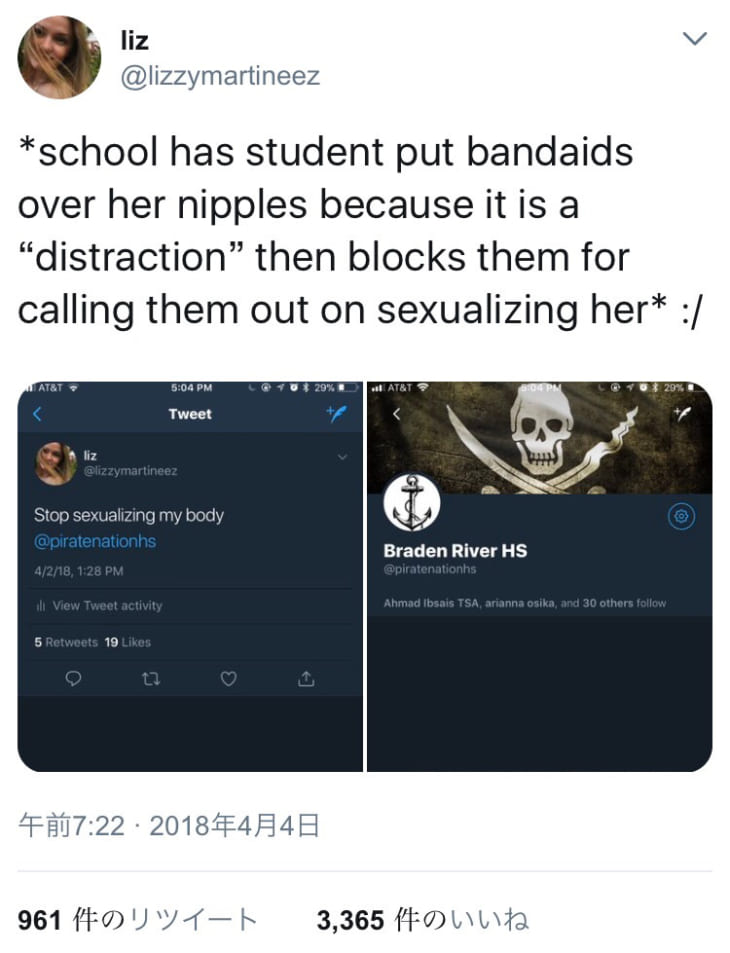Tap the back arrow in Tweet screen
Screen dimensions: 730x953
(x=38, y=414)
